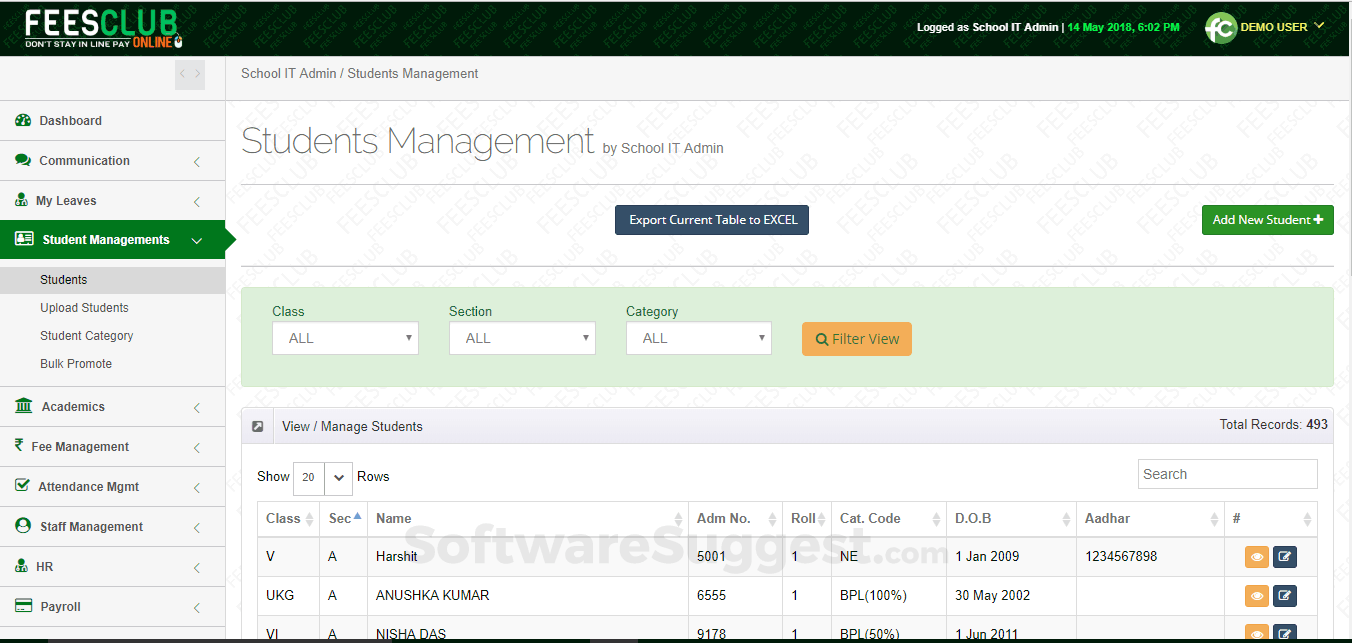Click the Dashboard gauge icon

click(x=23, y=120)
